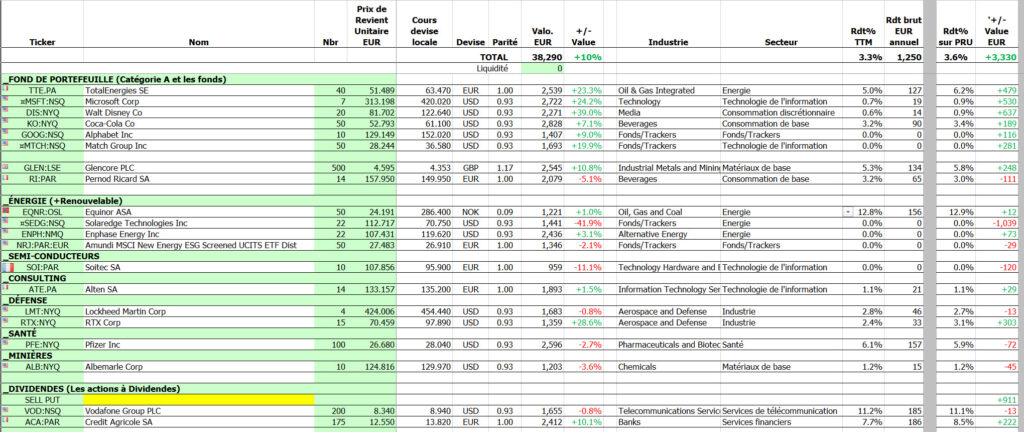Select the Rdt brut EUR annuel header
This screenshot has width=1024, height=432.
coord(903,31)
